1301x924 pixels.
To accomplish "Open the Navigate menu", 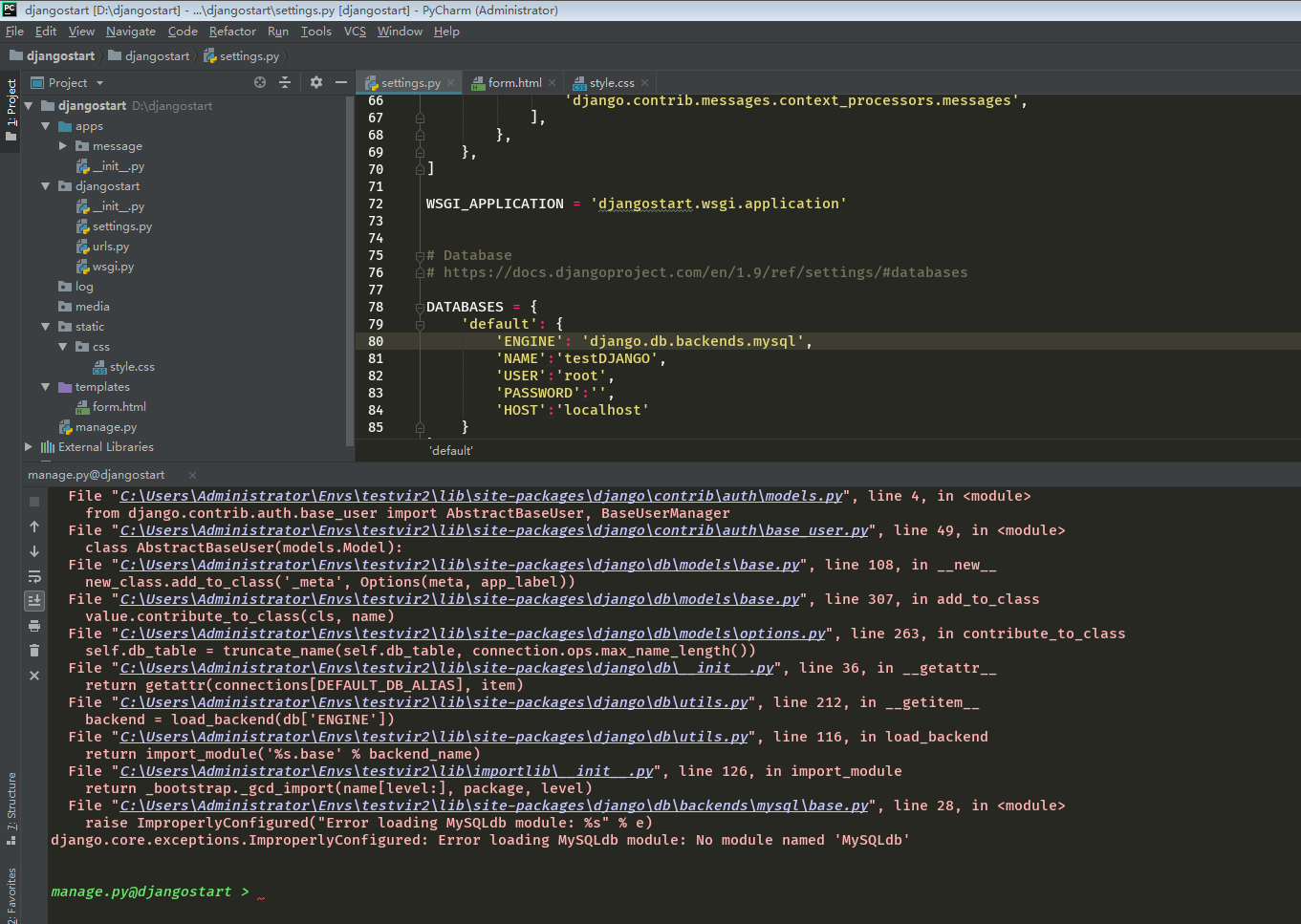I will [x=131, y=32].
